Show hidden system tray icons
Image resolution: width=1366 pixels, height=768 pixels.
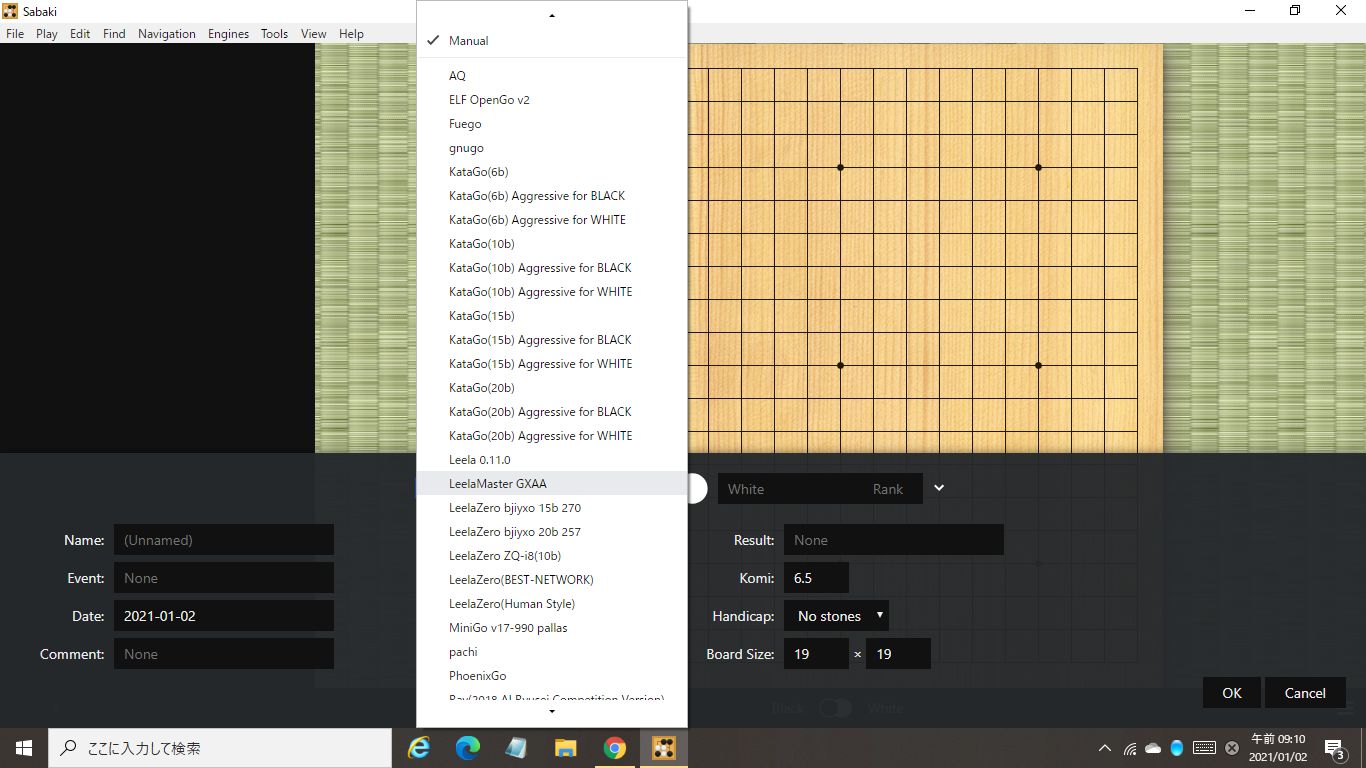[1105, 748]
